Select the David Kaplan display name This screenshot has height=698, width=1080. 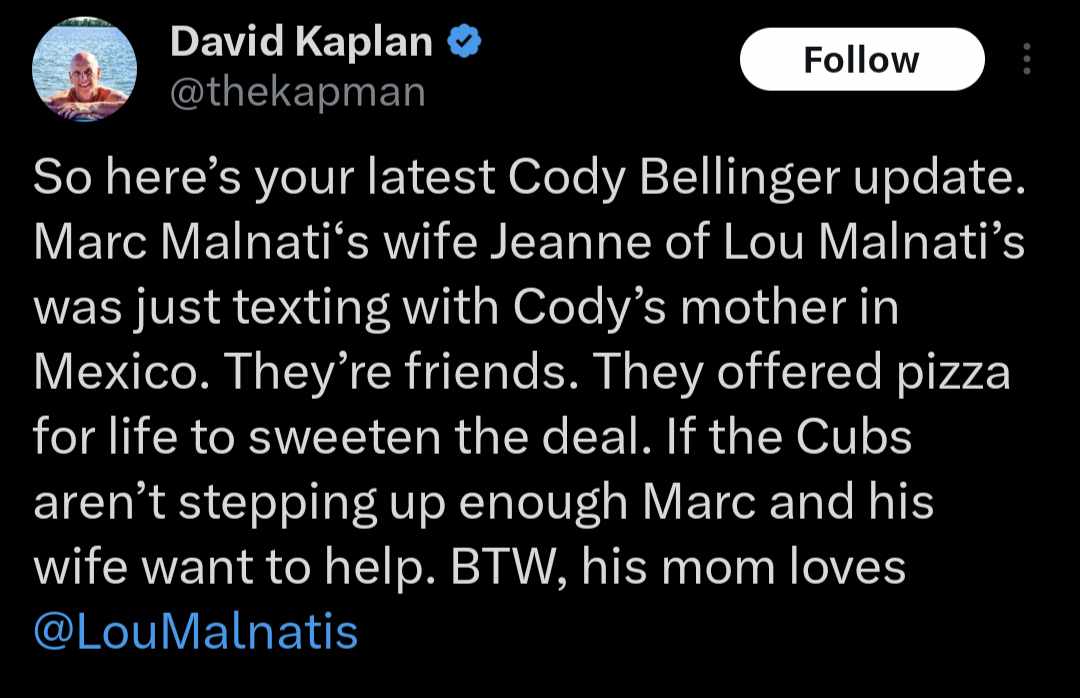pos(301,41)
